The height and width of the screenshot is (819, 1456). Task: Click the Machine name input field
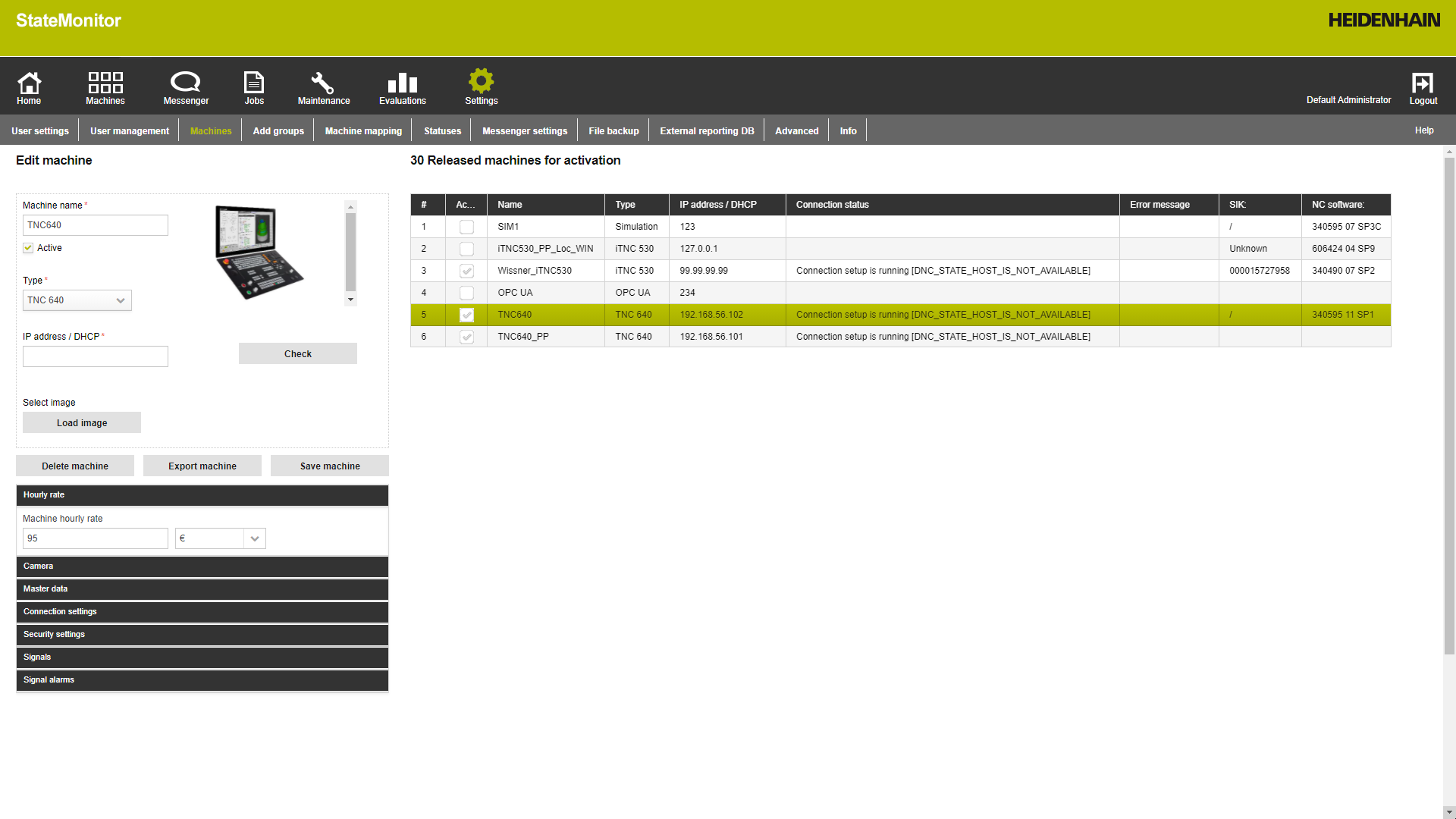96,225
